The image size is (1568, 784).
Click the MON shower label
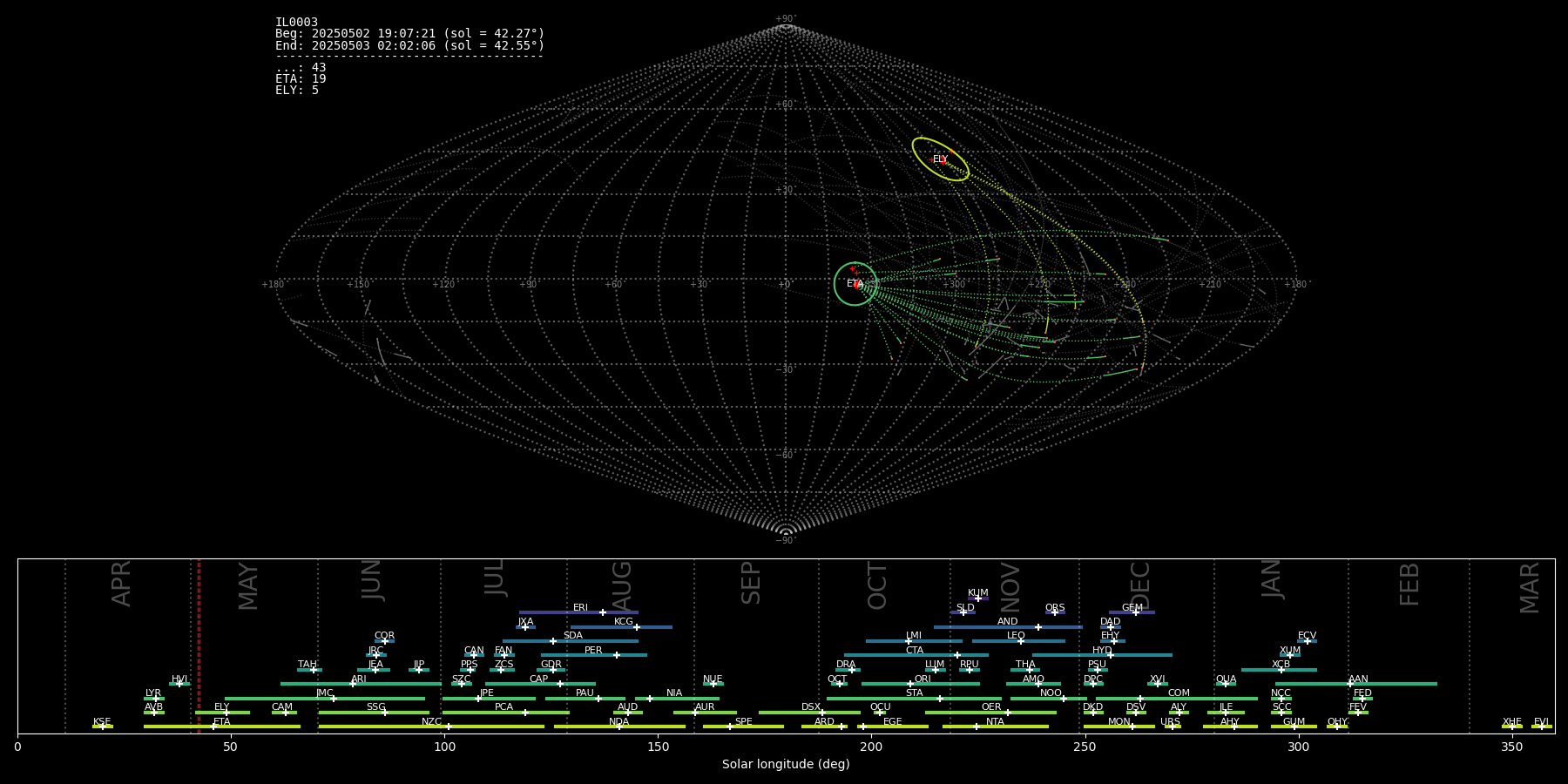click(1119, 721)
